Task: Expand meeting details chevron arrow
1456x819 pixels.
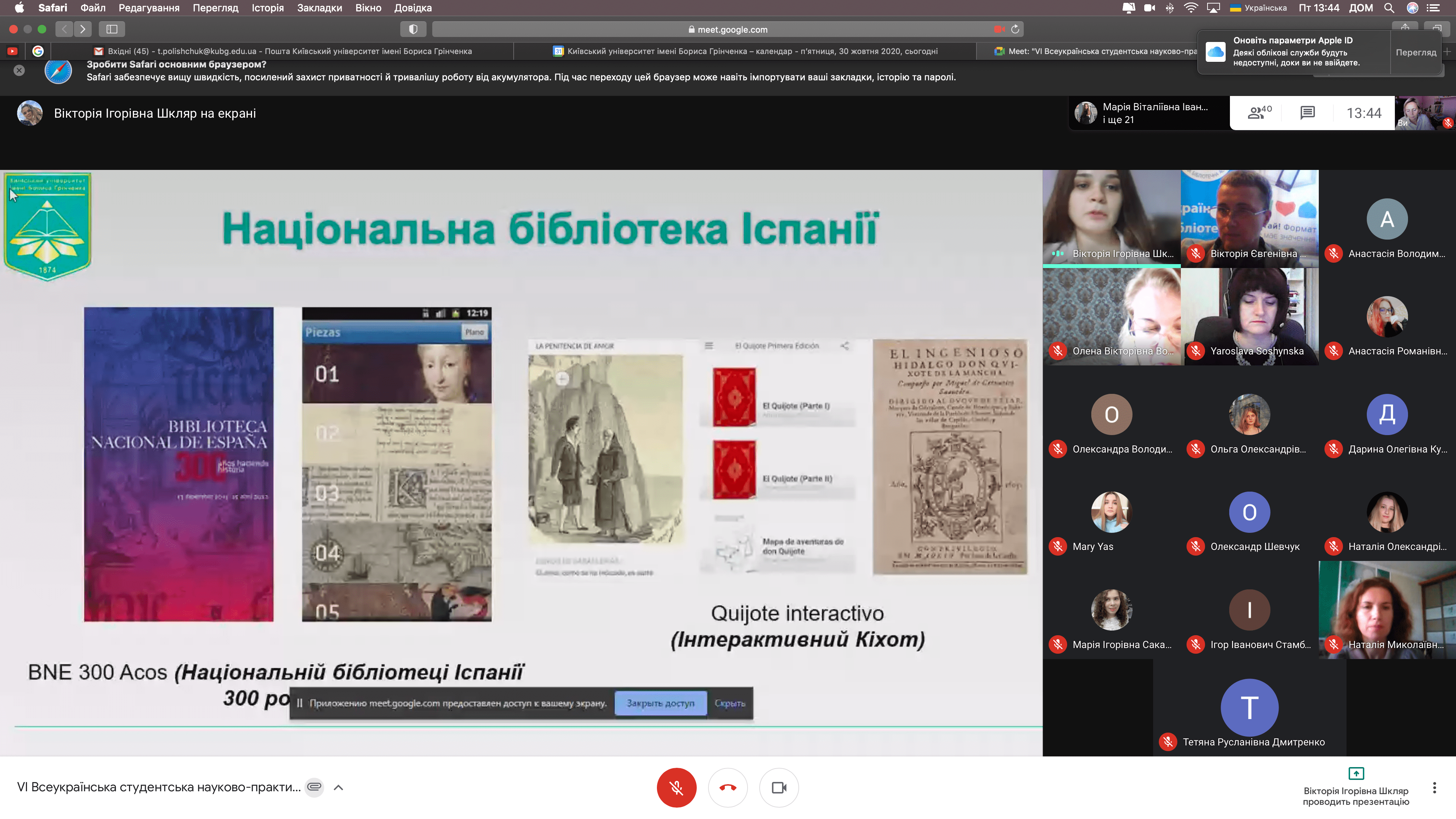Action: [338, 787]
